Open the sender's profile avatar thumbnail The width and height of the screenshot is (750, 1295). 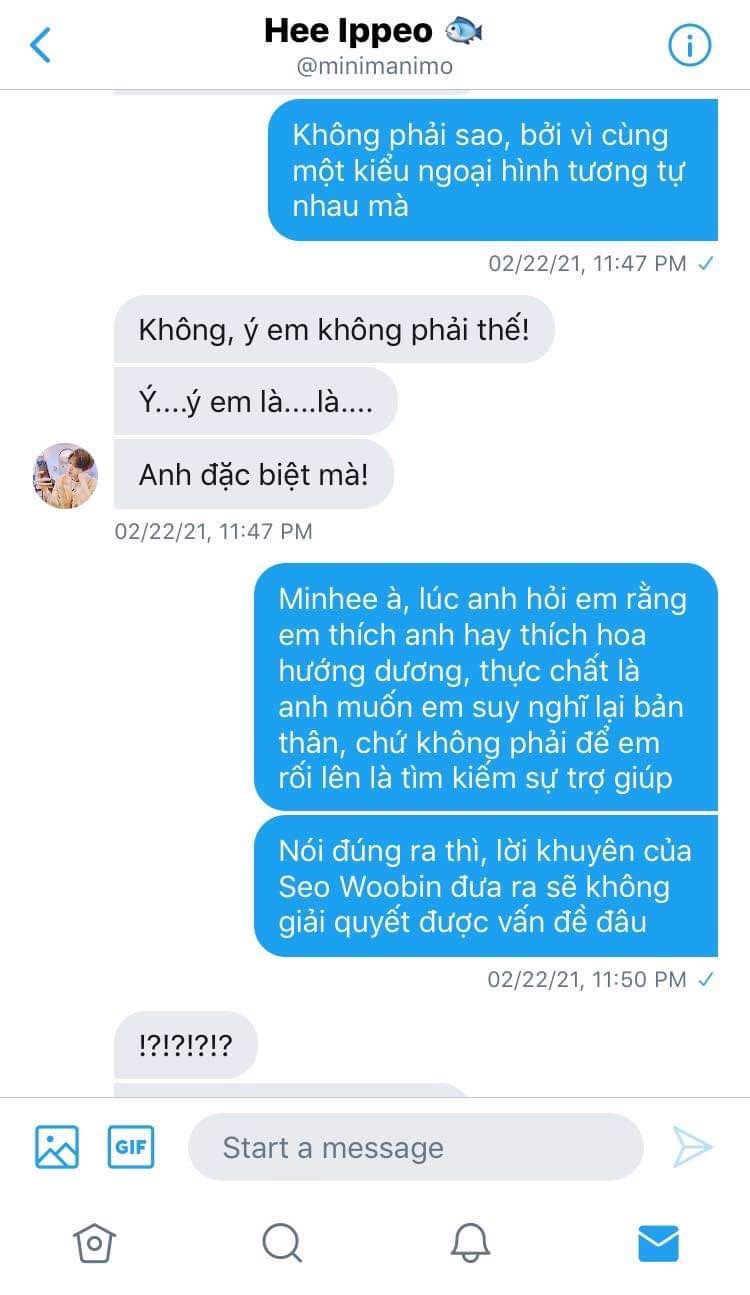point(66,476)
